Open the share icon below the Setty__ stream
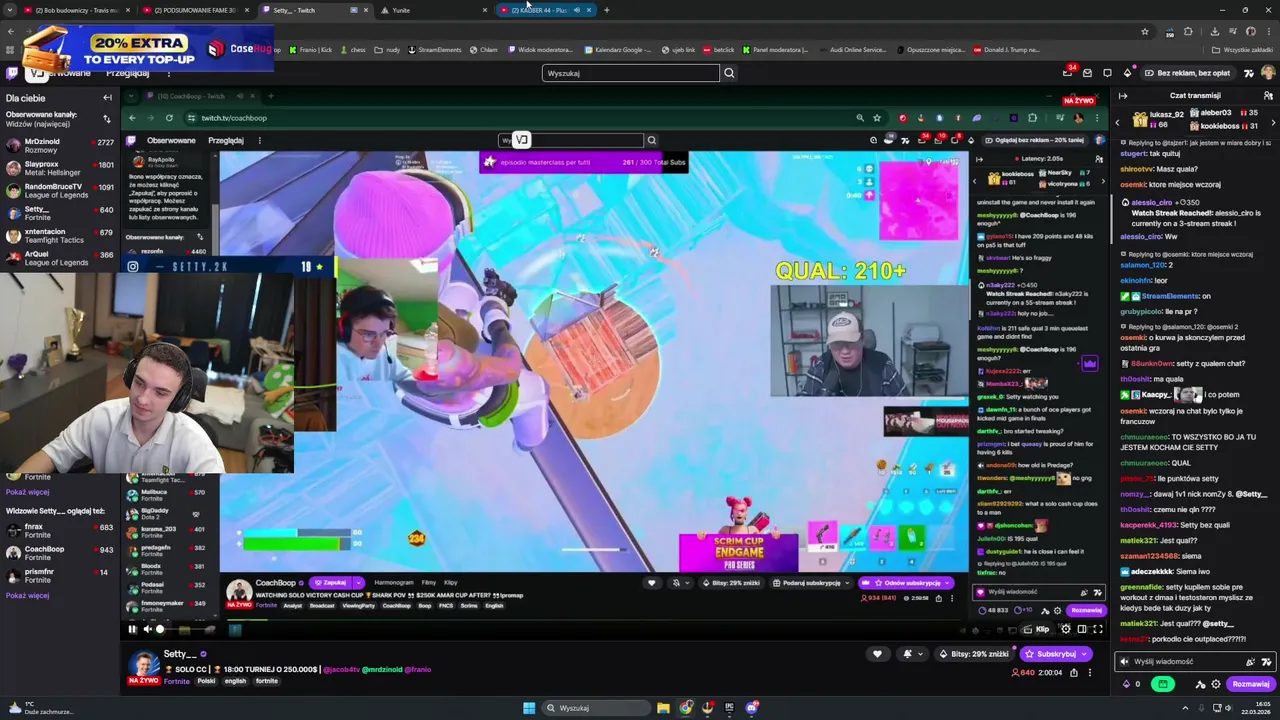The image size is (1280, 720). point(1074,672)
